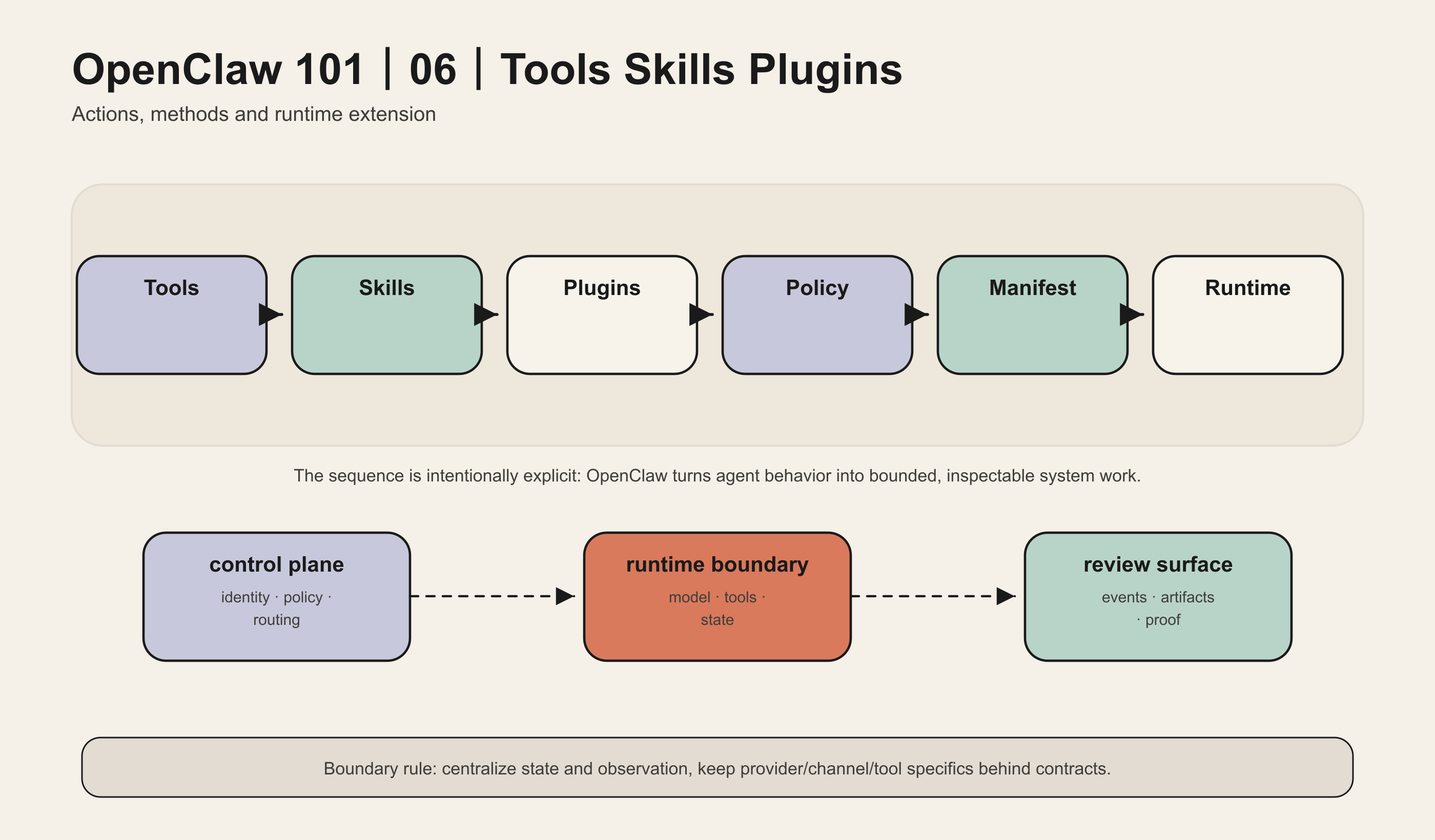Click the control plane box
1435x840 pixels.
277,596
